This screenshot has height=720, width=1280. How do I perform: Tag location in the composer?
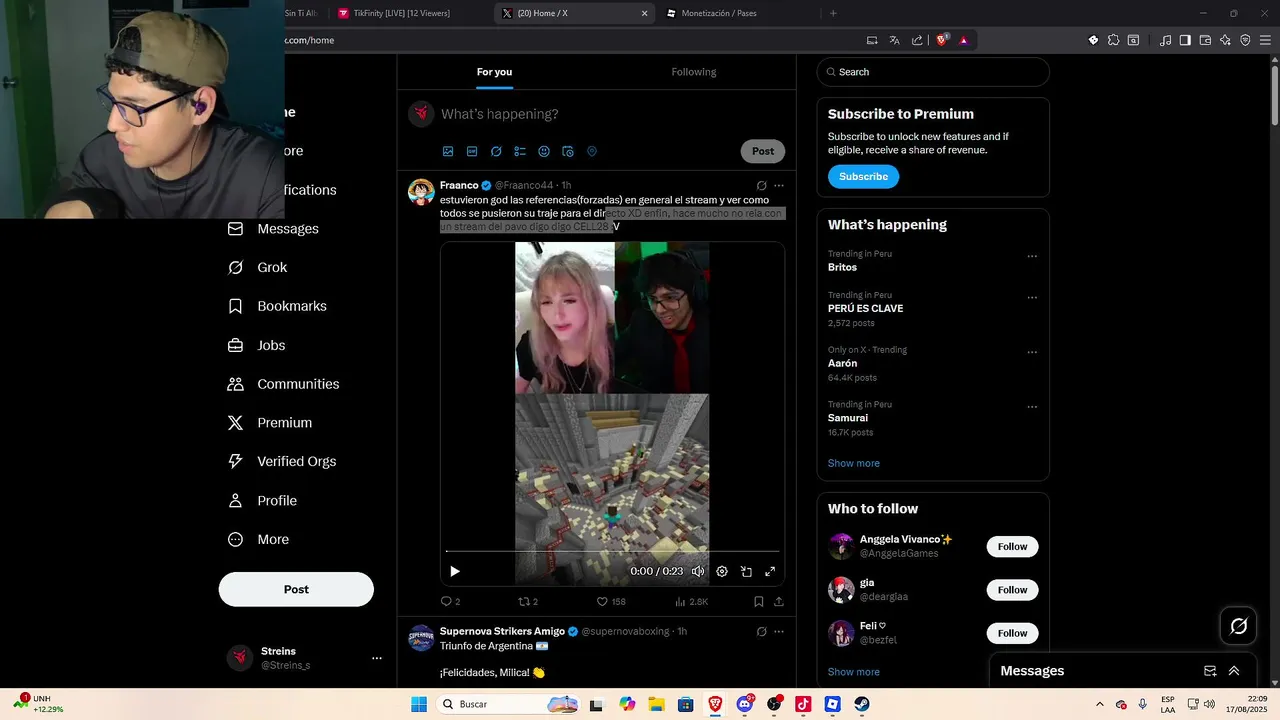[592, 152]
